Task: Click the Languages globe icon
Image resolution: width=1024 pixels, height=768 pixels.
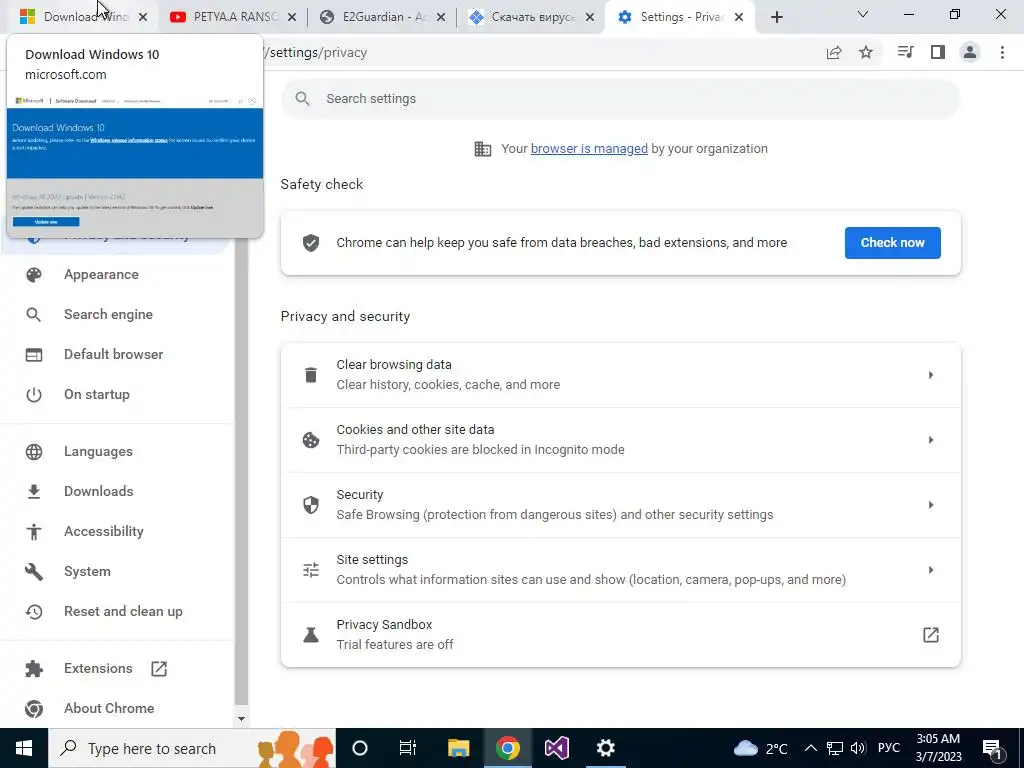Action: pos(34,452)
